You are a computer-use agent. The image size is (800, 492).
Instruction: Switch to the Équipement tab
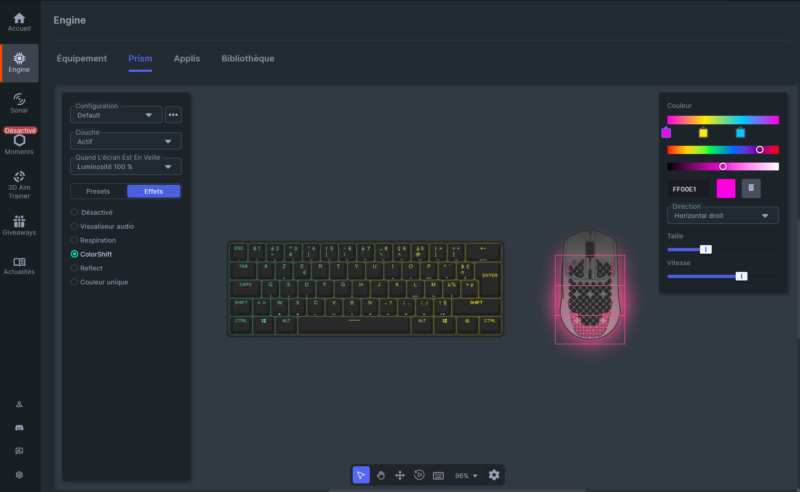coord(82,59)
